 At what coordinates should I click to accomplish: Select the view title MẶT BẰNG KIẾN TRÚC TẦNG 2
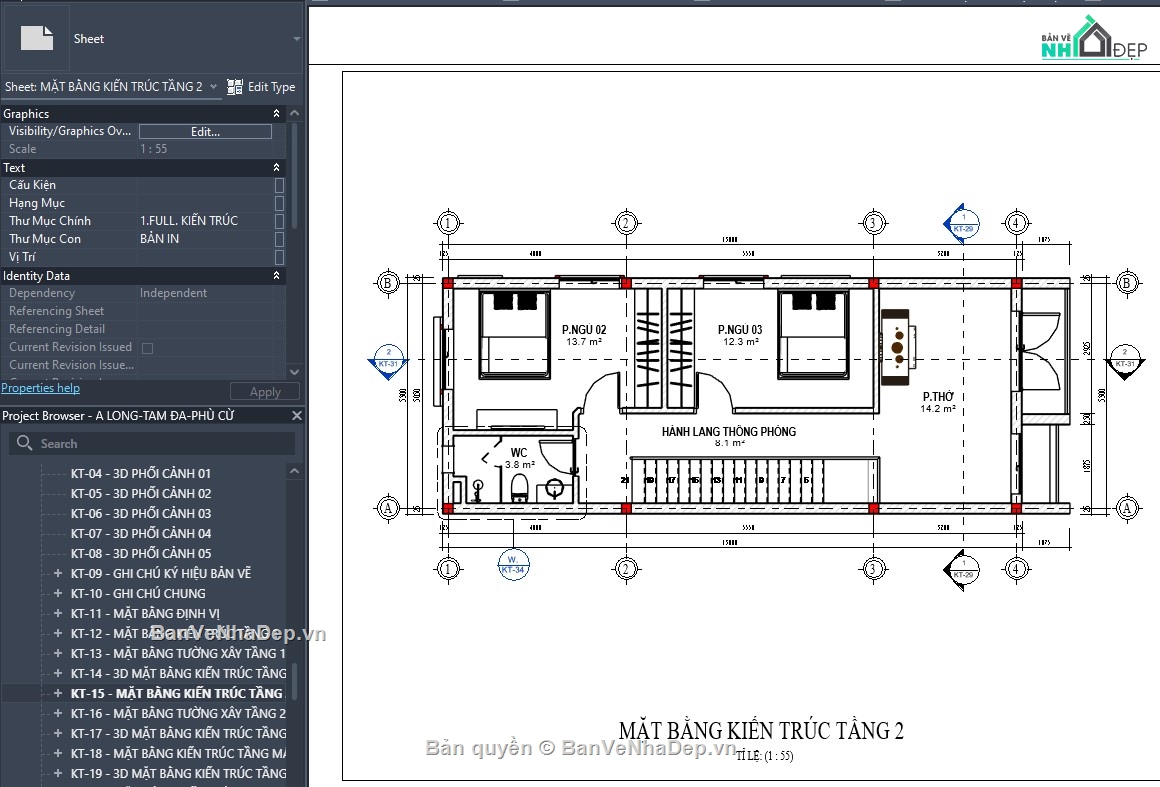(761, 731)
